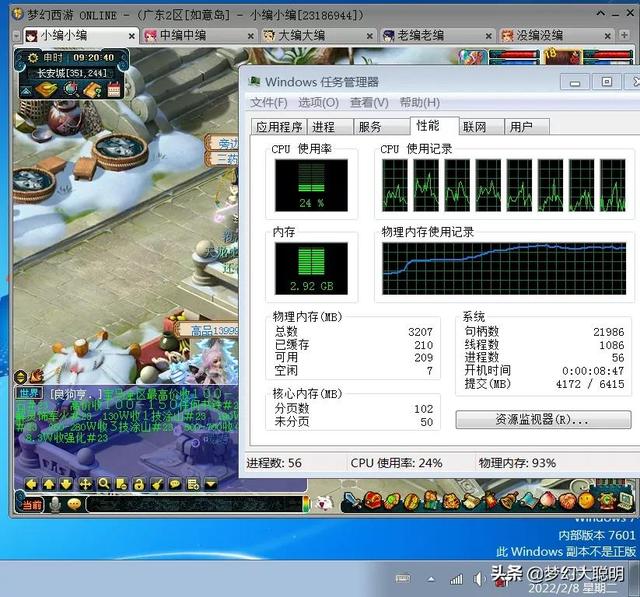
Task: Clear chat with the broom icon
Action: 158,484
